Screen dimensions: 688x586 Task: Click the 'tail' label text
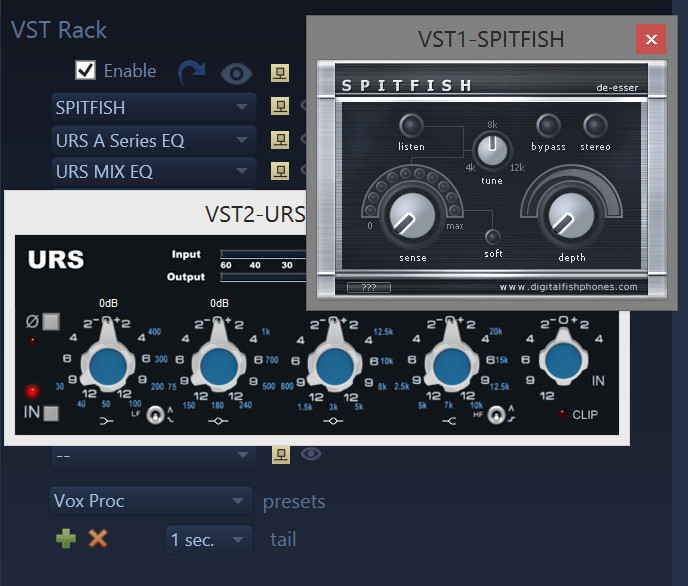click(283, 539)
